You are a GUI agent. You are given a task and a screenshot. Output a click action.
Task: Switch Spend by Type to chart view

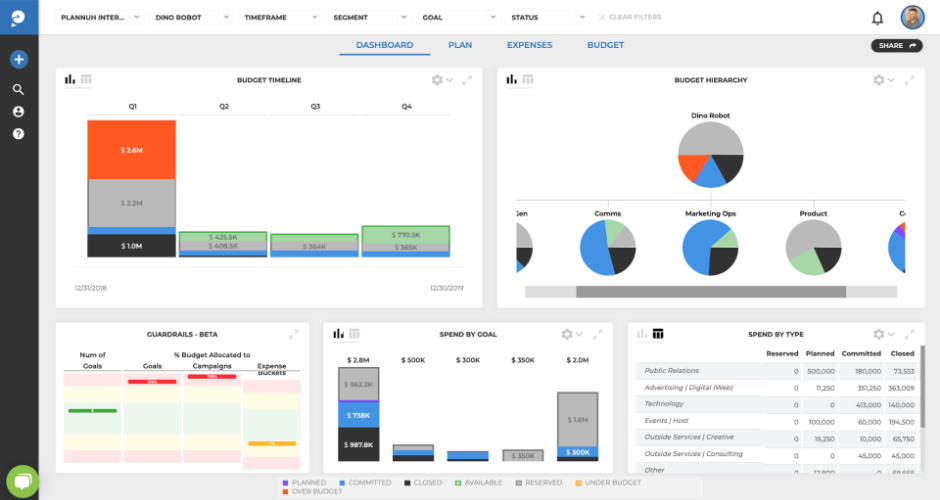click(x=642, y=334)
